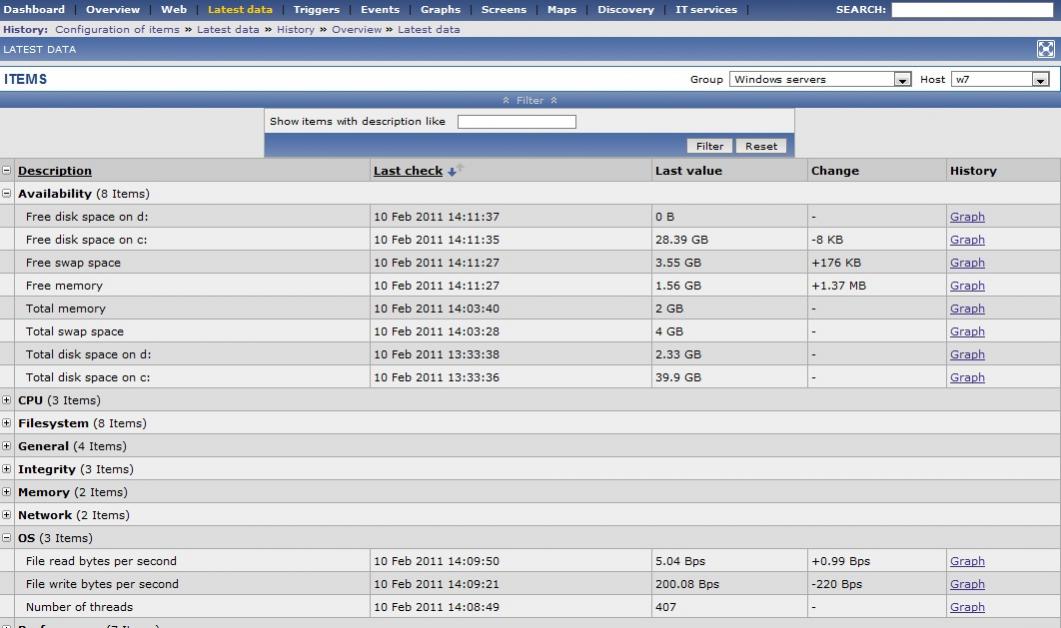Collapse the Filter bar
This screenshot has height=628, width=1061.
coord(530,100)
